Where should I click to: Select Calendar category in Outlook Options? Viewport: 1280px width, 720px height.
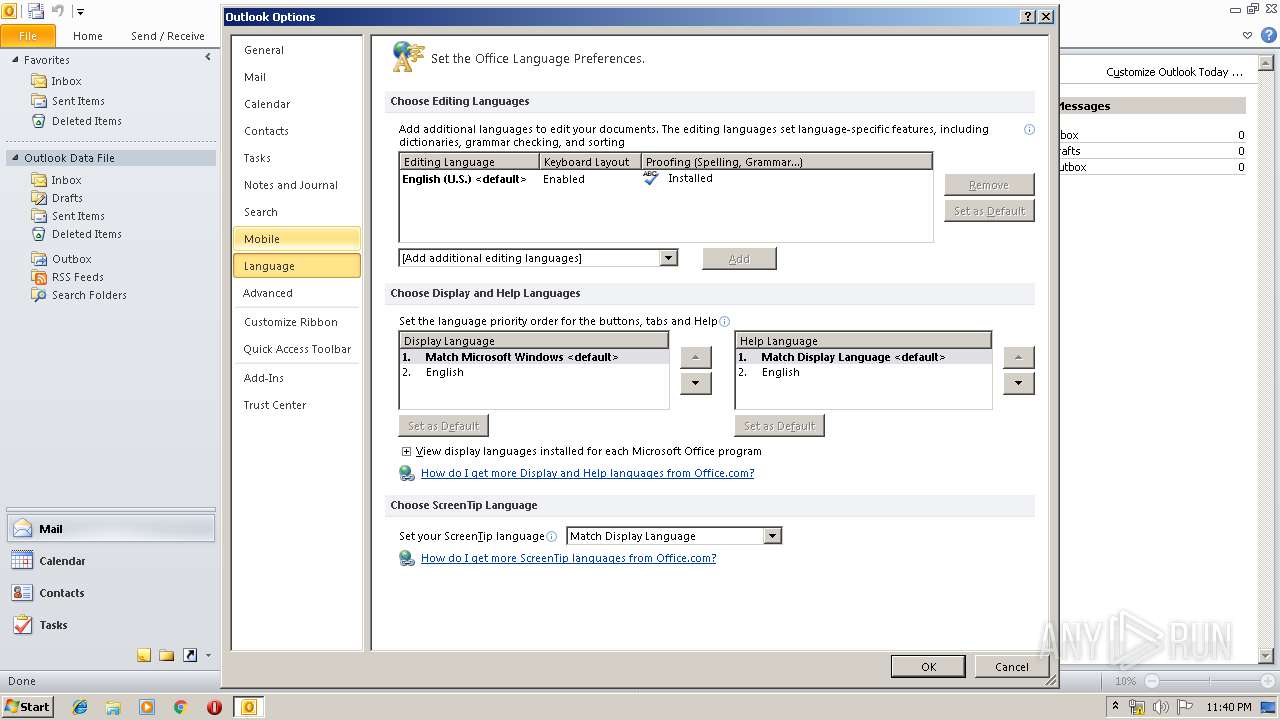tap(297, 104)
